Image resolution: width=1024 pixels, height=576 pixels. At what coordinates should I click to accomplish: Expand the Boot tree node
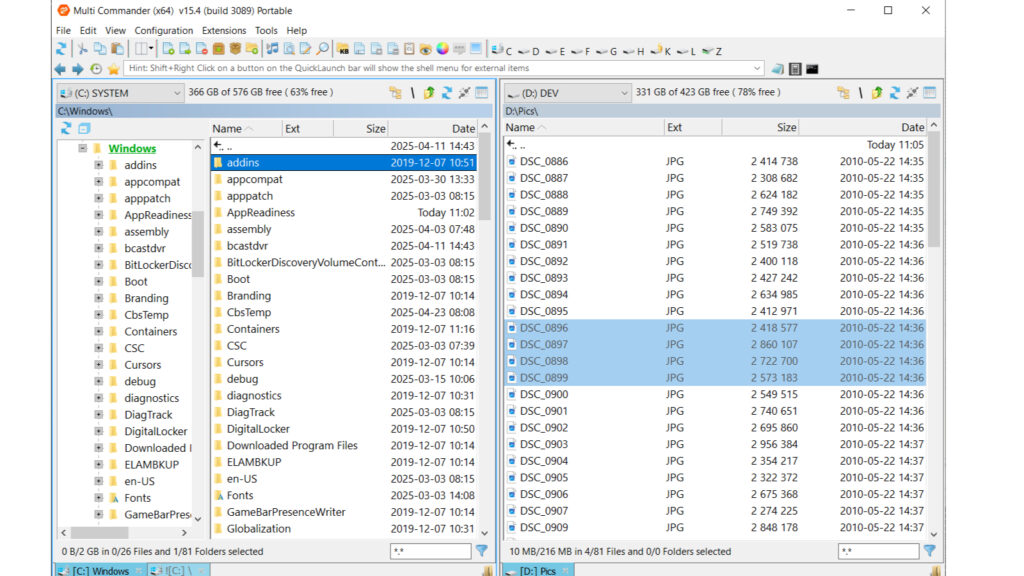coord(99,281)
